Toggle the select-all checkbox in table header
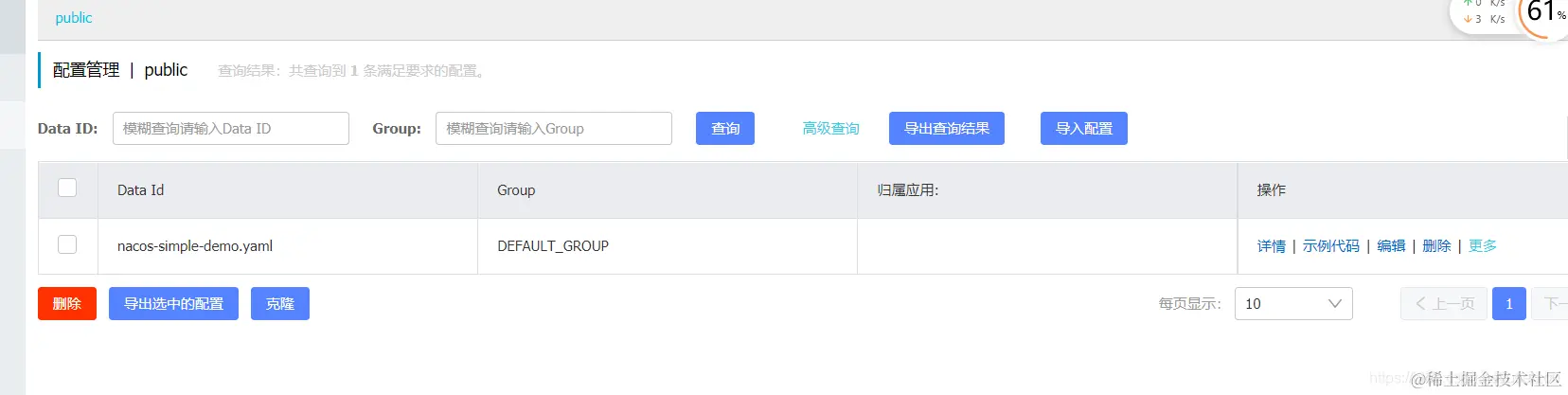 pos(67,188)
